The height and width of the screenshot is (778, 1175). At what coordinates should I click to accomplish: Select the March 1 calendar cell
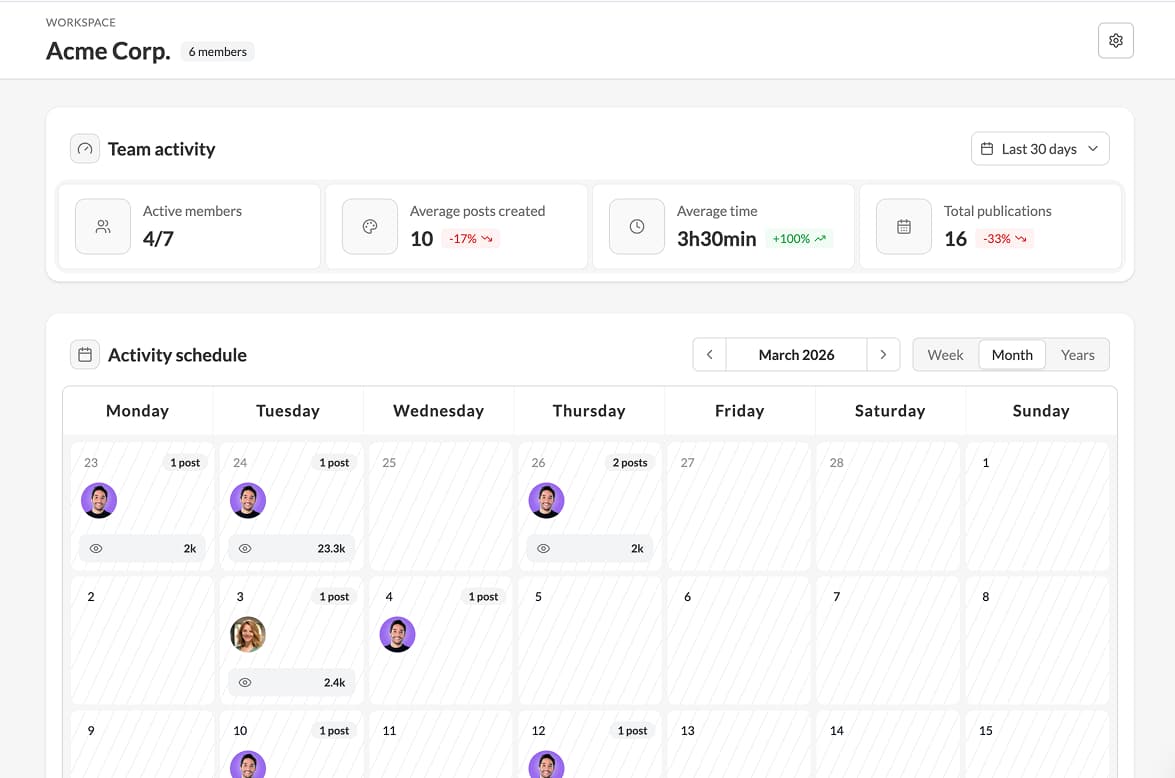point(1037,507)
